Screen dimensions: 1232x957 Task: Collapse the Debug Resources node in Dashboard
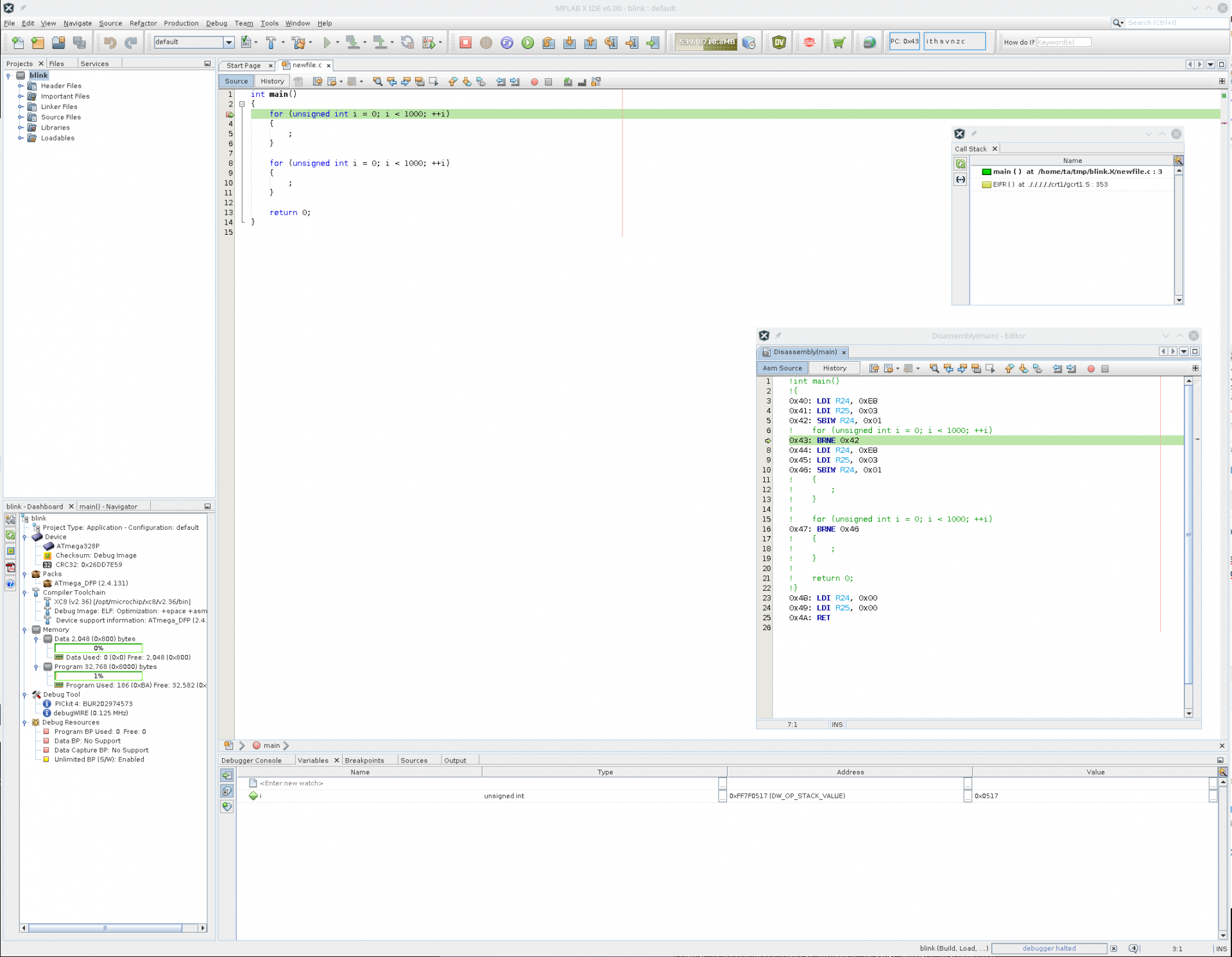24,723
